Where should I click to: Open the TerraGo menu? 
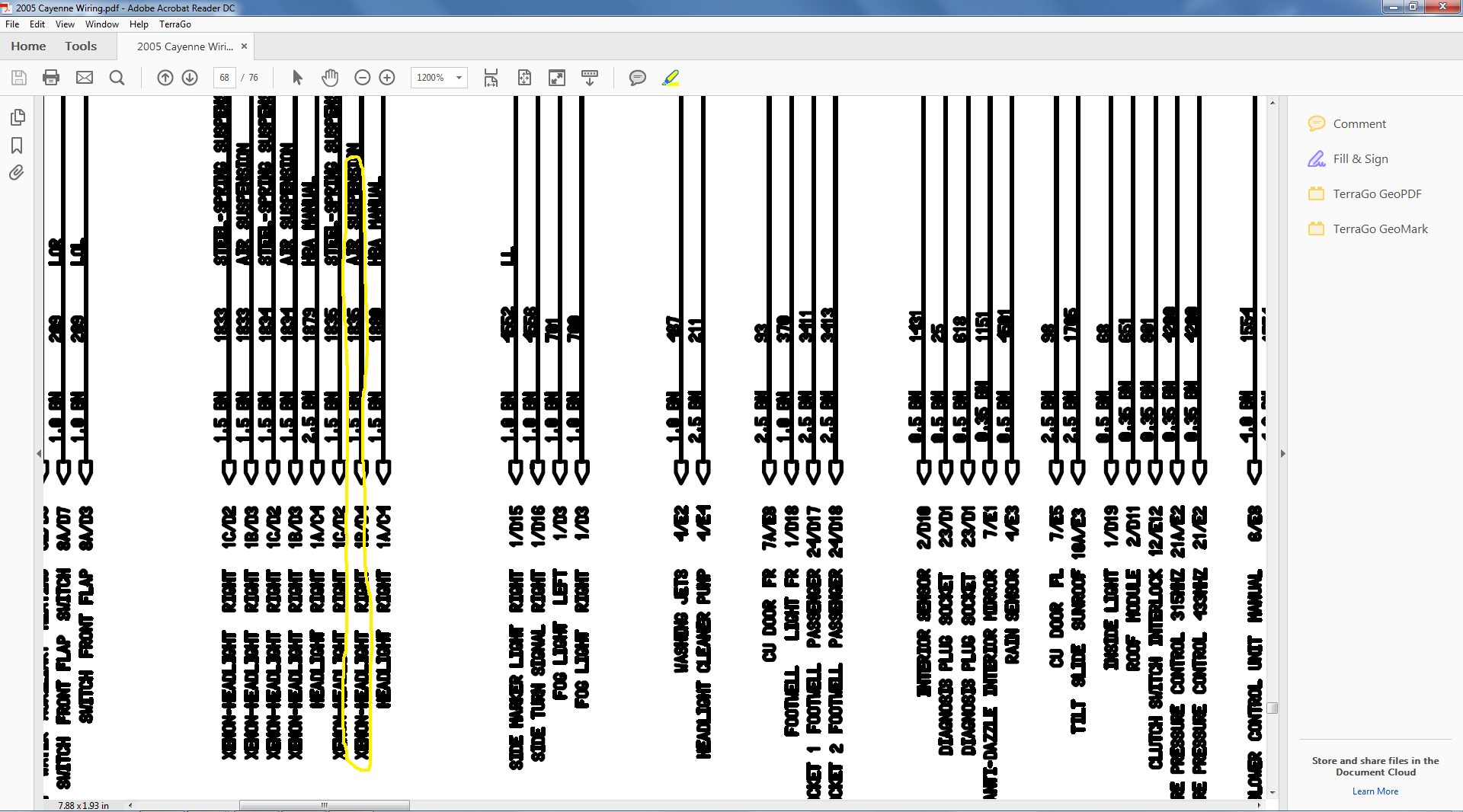point(175,24)
